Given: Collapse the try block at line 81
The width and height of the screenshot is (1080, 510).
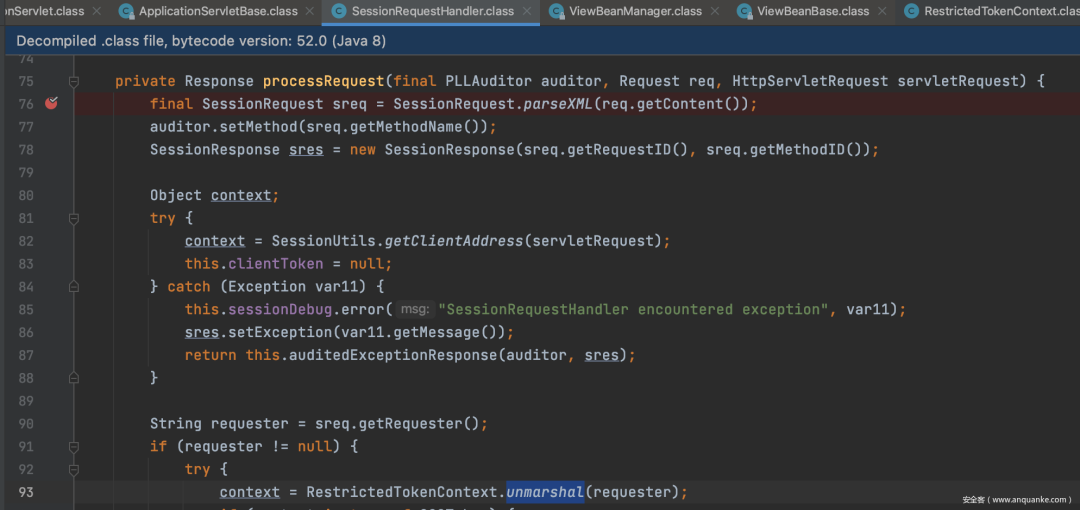Looking at the screenshot, I should tap(74, 218).
